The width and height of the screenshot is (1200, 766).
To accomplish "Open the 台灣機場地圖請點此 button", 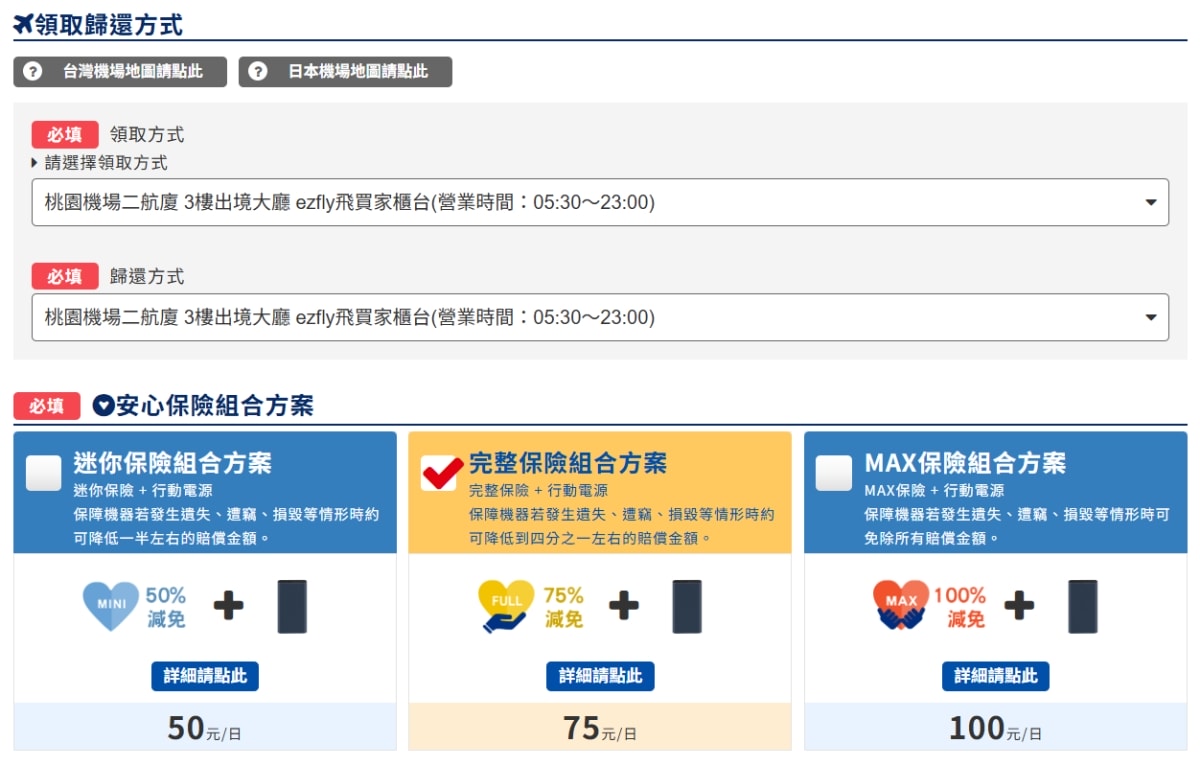I will pos(120,72).
